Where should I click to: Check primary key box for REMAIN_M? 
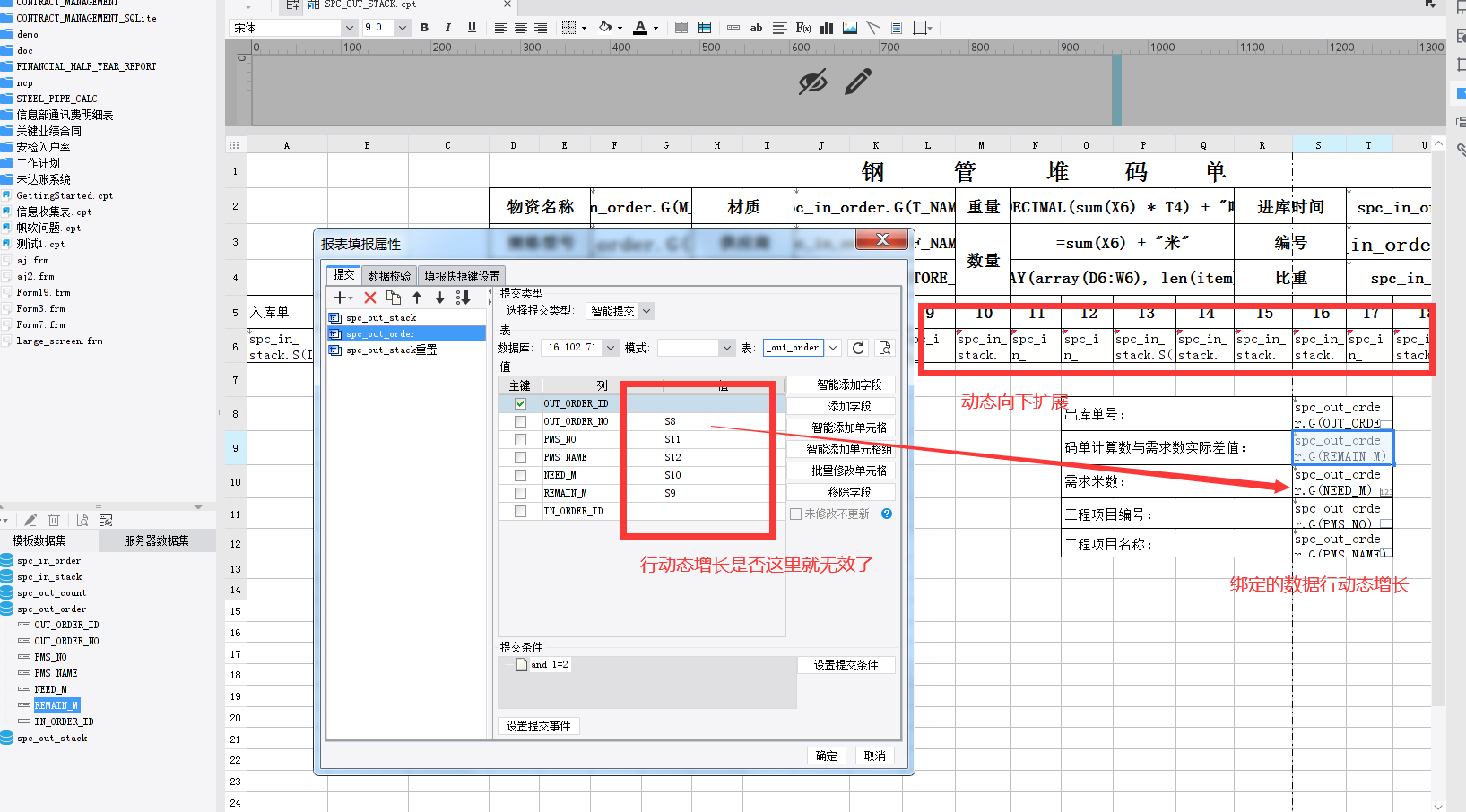pyautogui.click(x=520, y=493)
